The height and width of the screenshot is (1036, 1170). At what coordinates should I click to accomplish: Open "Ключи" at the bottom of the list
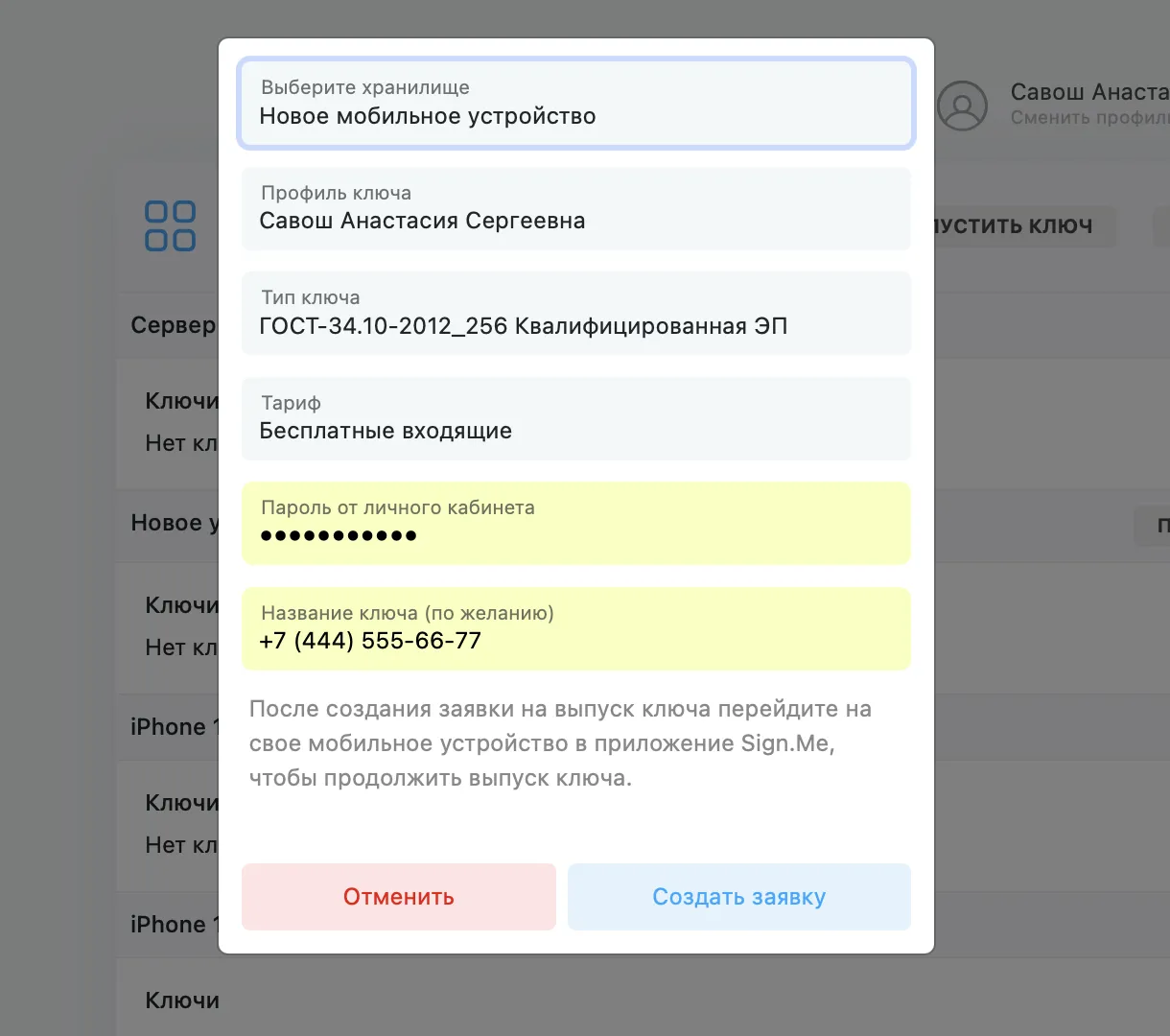click(x=182, y=1001)
